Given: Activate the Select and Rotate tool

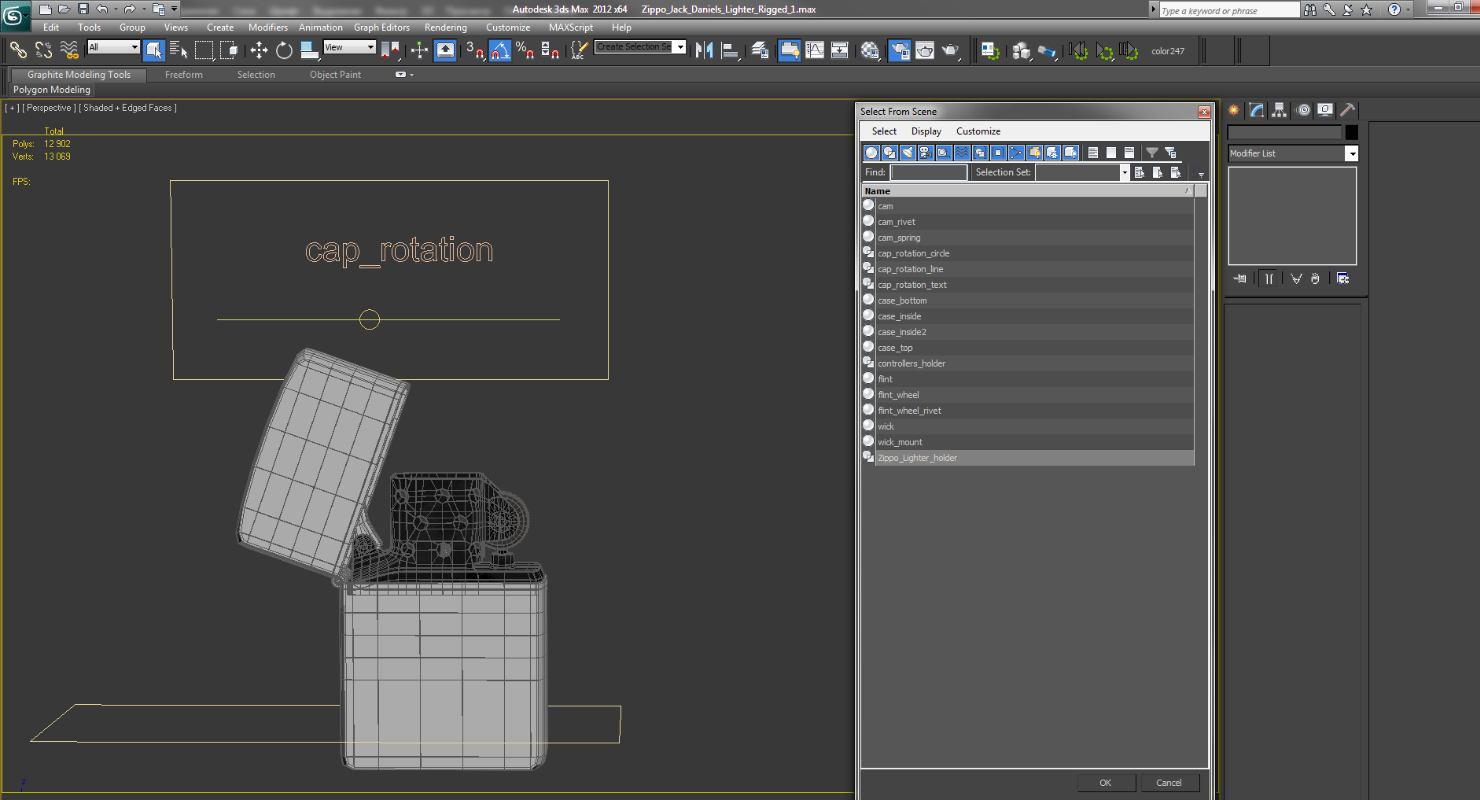Looking at the screenshot, I should tap(284, 50).
